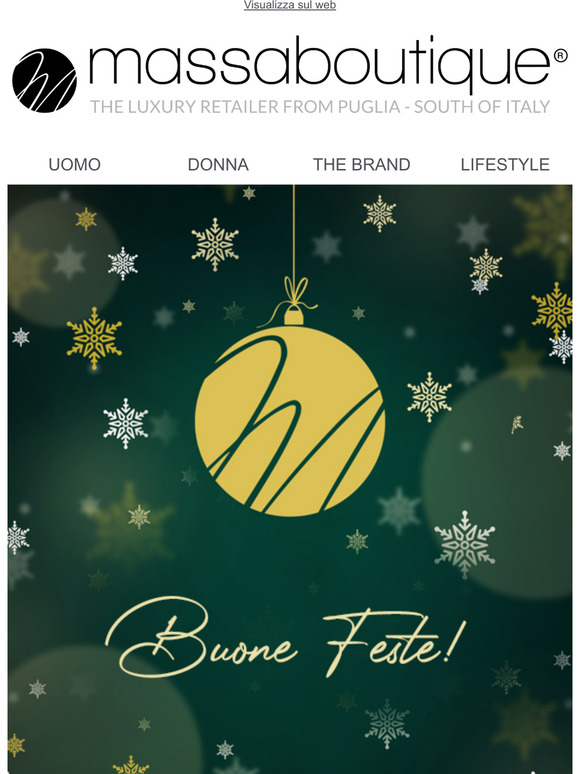The width and height of the screenshot is (580, 774).
Task: Click the white snowflake below the gold left snowflake
Action: pos(126,424)
